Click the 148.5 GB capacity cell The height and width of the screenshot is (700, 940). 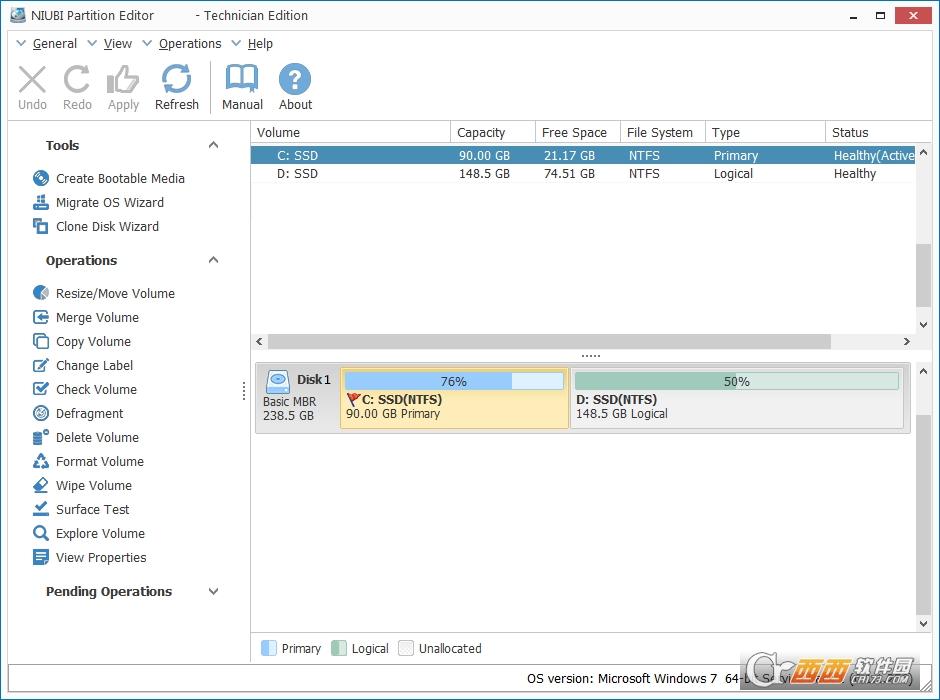pyautogui.click(x=484, y=174)
